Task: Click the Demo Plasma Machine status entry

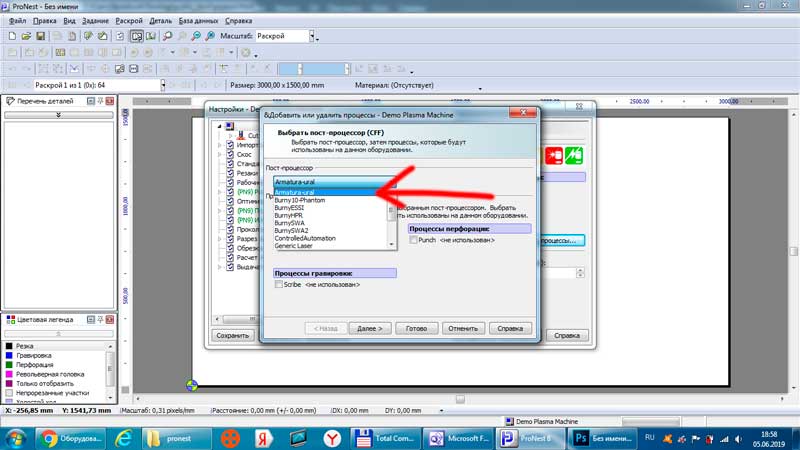Action: [x=542, y=421]
